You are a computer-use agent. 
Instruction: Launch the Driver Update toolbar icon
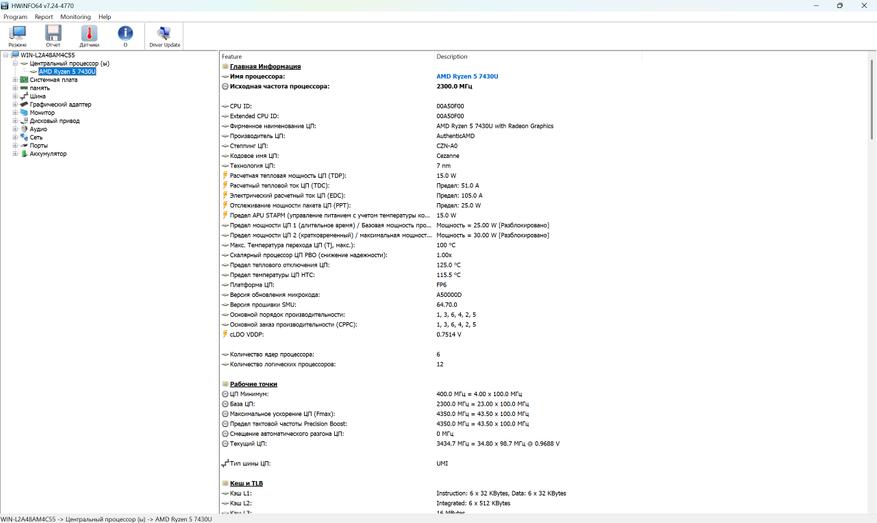tap(164, 36)
